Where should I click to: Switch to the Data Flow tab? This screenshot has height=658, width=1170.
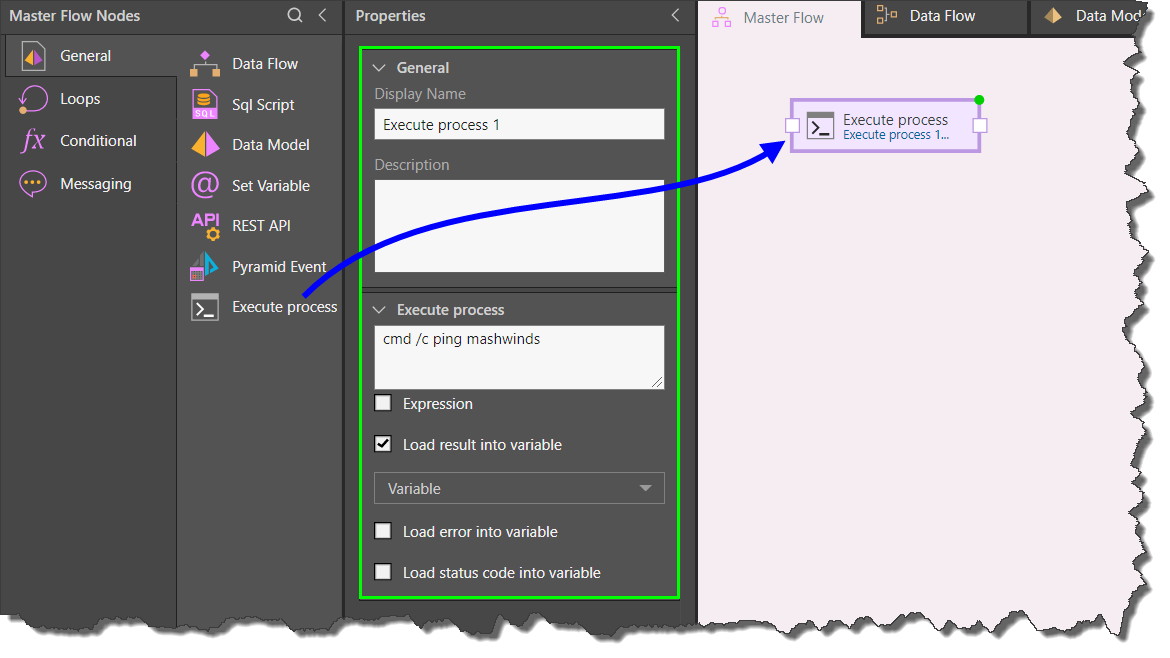pos(941,16)
